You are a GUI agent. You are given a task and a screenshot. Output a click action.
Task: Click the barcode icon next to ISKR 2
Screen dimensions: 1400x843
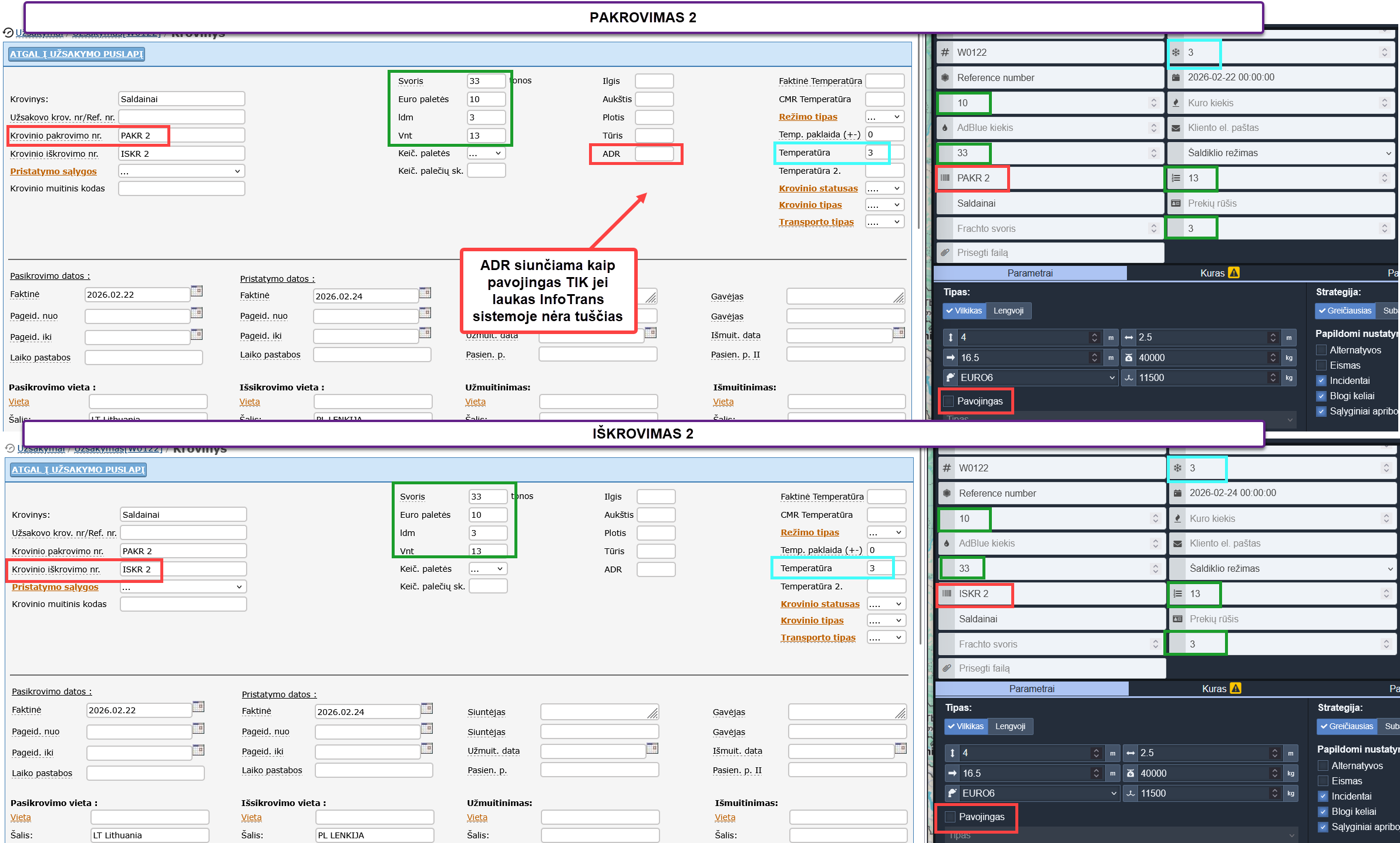[947, 594]
